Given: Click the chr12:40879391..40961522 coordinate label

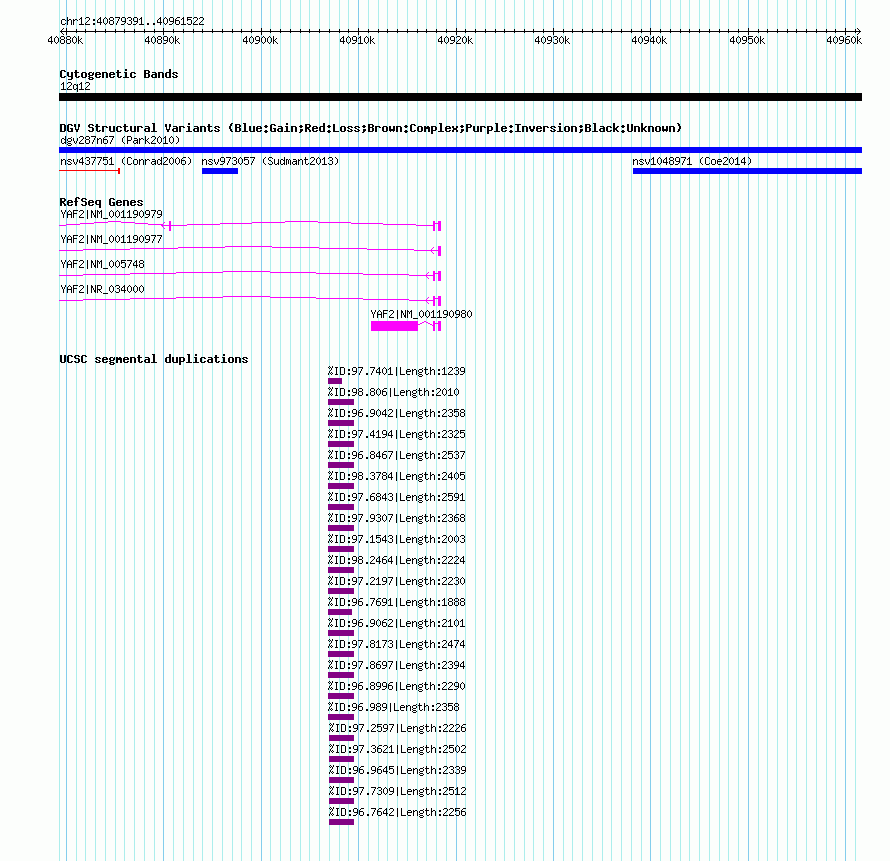Looking at the screenshot, I should coord(132,21).
